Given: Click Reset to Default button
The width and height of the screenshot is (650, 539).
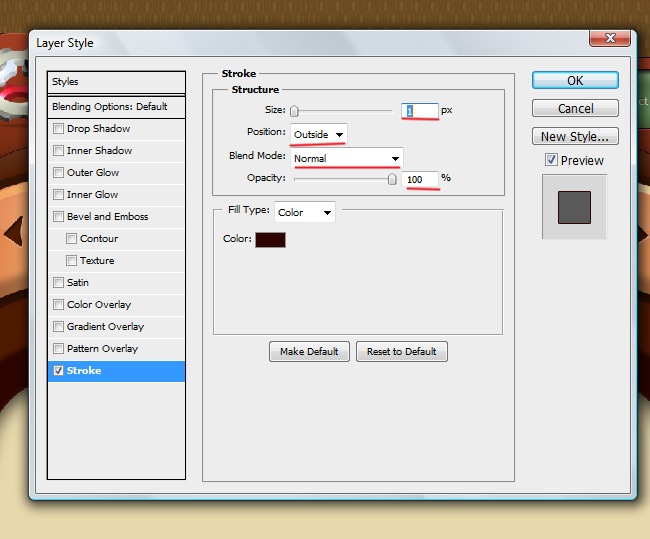Looking at the screenshot, I should [401, 352].
